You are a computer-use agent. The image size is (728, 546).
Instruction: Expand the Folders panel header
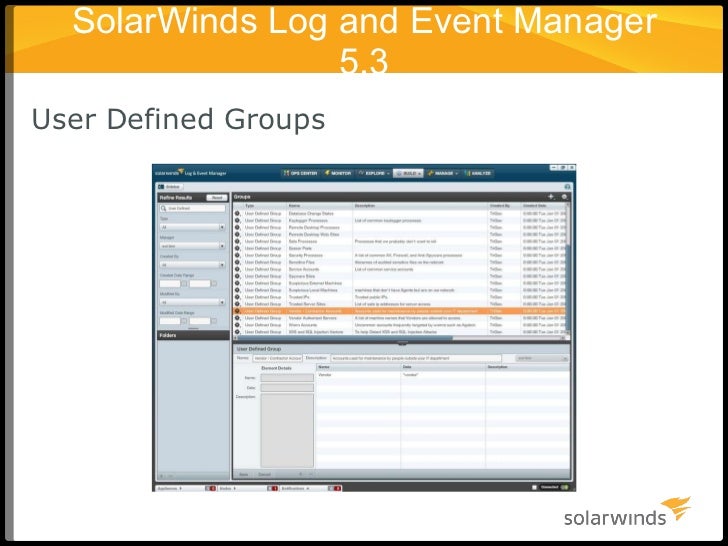tap(193, 335)
